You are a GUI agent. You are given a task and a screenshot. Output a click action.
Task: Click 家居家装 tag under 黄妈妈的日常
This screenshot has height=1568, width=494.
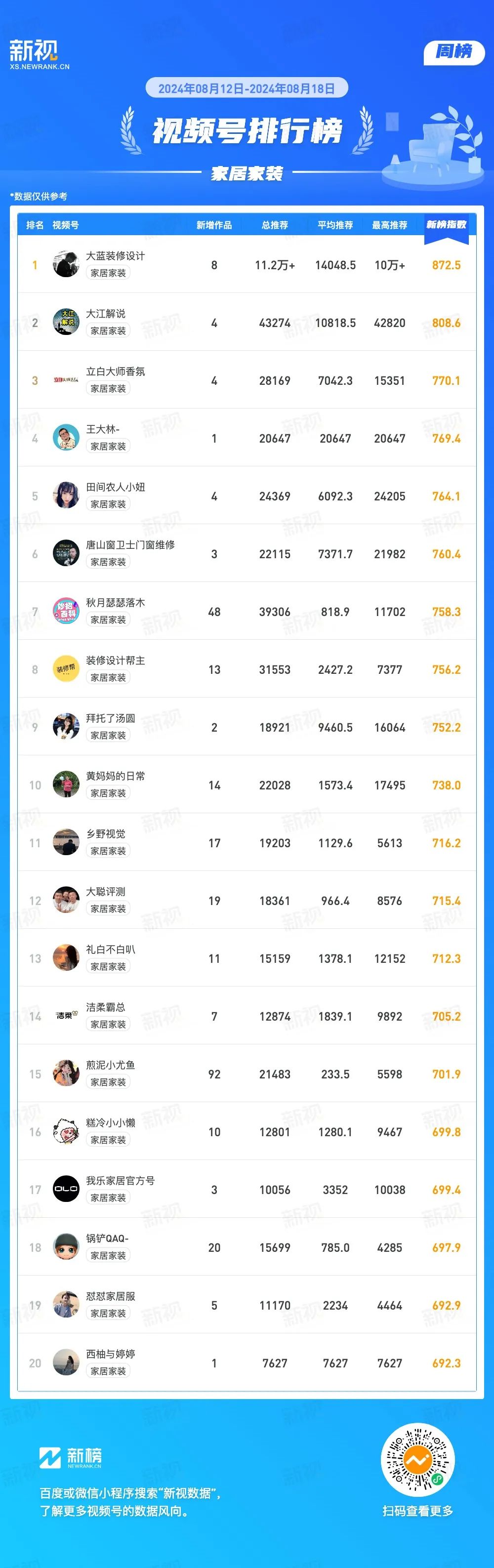[x=108, y=793]
